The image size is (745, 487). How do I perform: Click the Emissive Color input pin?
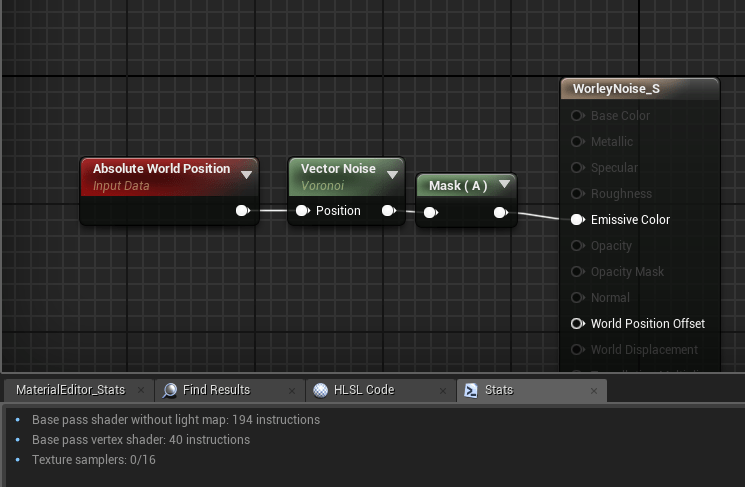(577, 220)
